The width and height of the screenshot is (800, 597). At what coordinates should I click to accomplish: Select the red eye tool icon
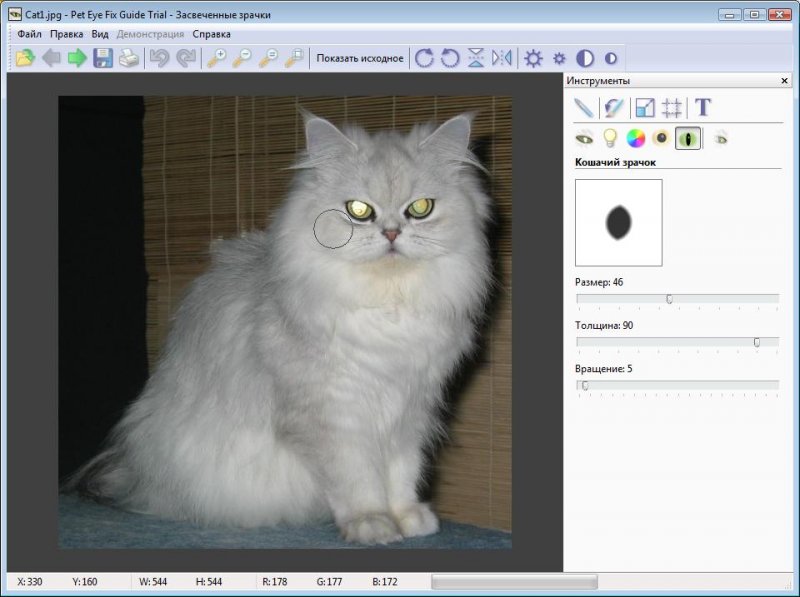click(x=584, y=138)
